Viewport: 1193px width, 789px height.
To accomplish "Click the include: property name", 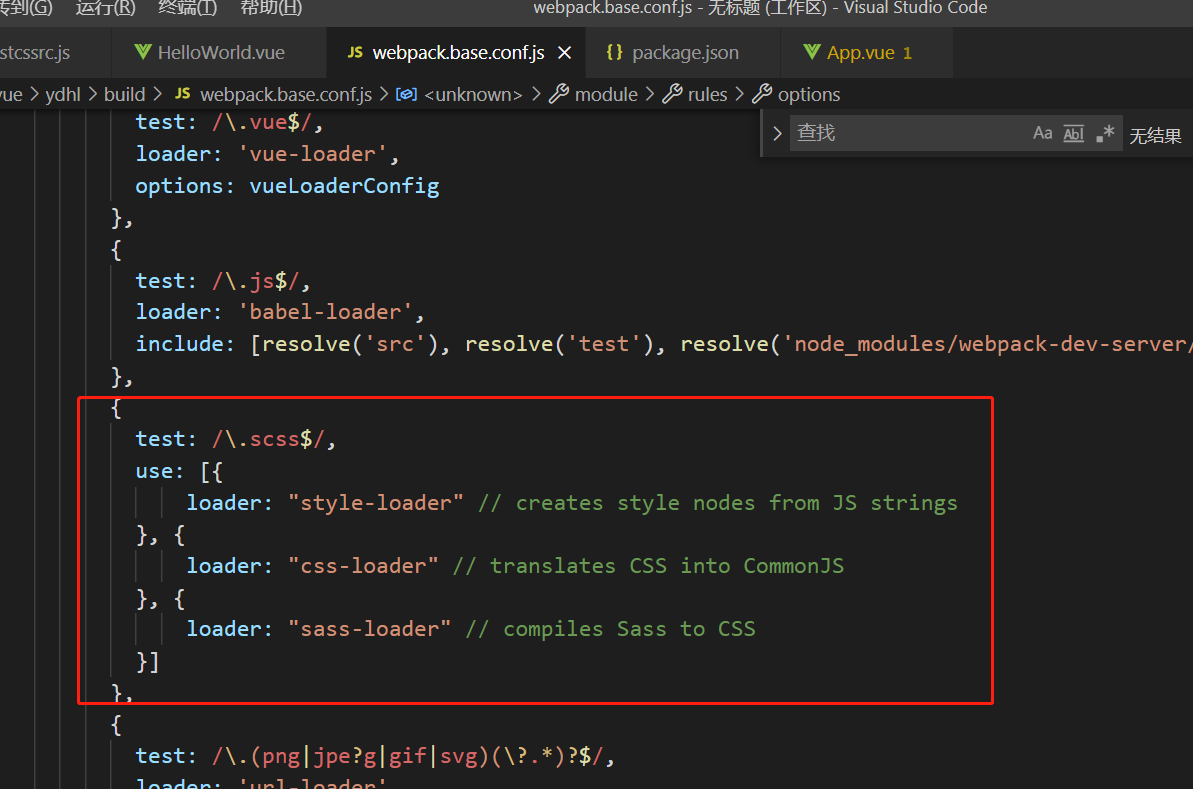I will click(184, 344).
